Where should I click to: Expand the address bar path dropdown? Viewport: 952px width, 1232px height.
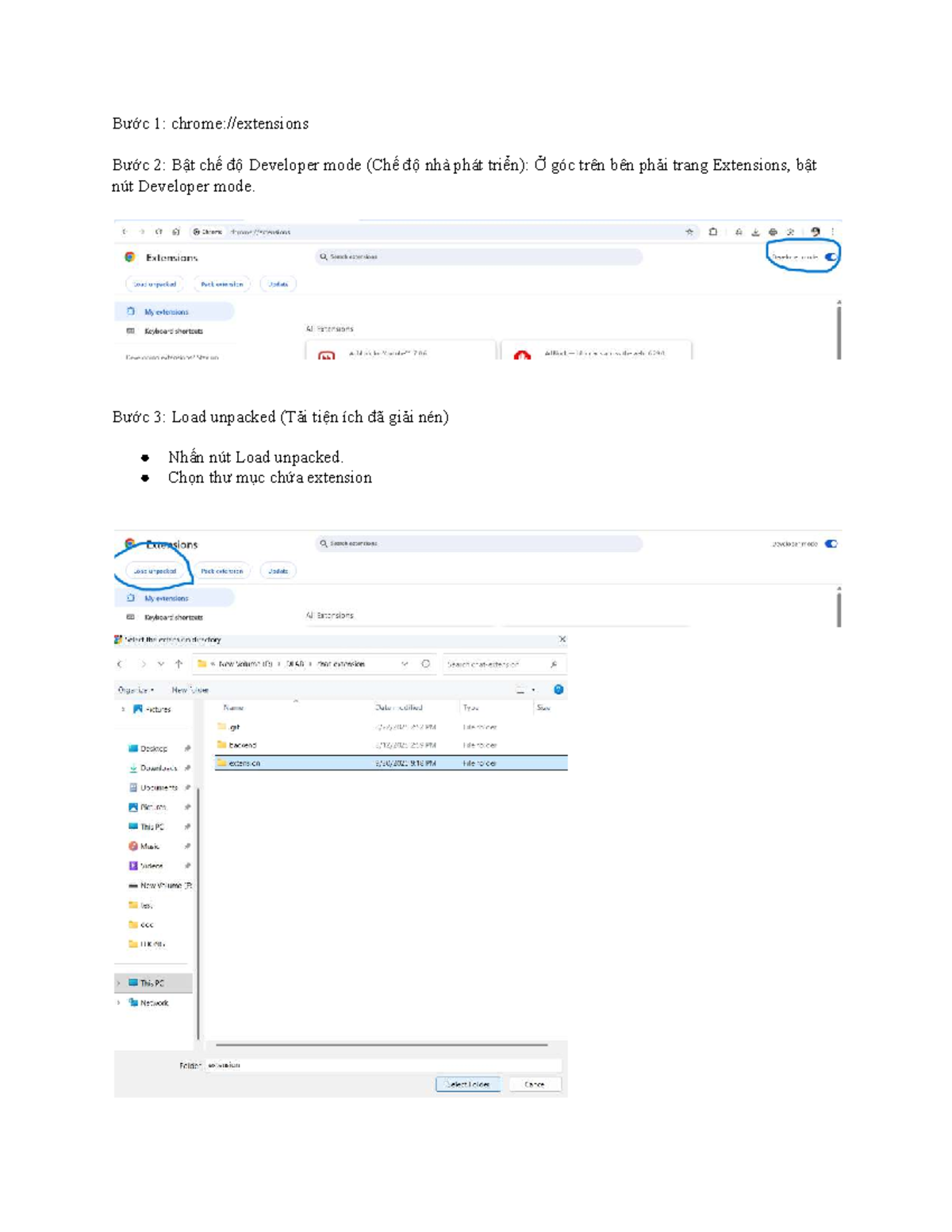(405, 664)
